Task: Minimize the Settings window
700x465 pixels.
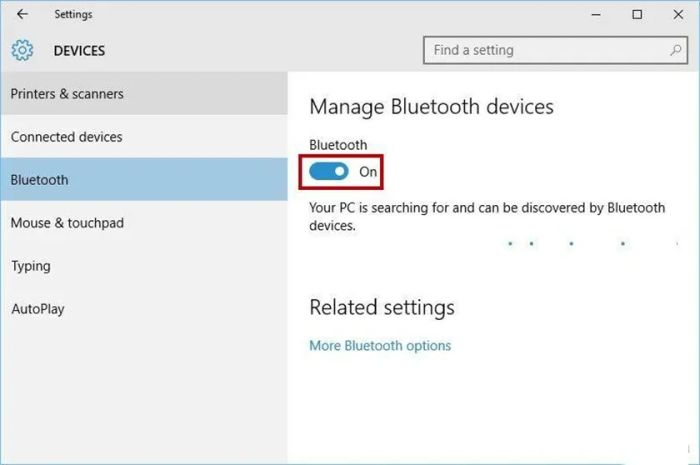Action: (x=596, y=14)
